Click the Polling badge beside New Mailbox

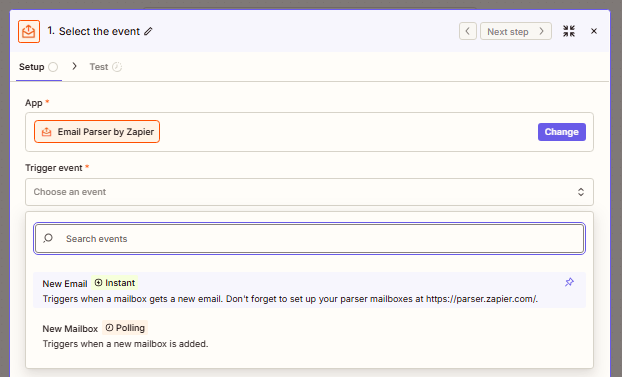tap(125, 328)
